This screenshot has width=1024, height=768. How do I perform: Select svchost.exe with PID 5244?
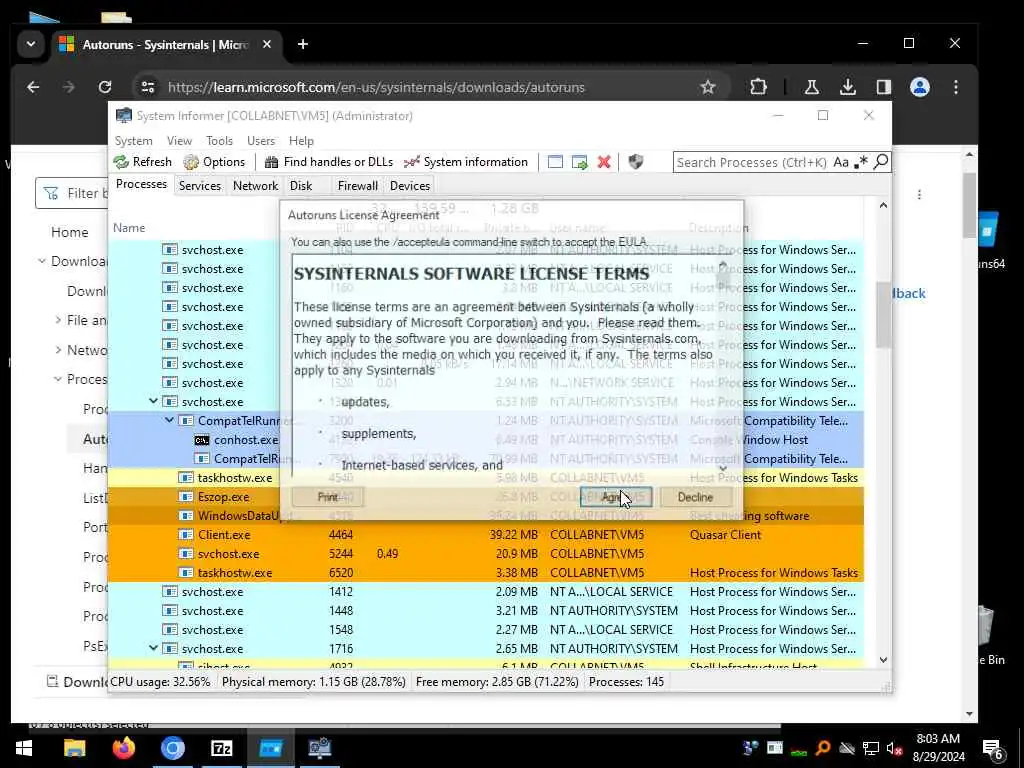[485, 554]
